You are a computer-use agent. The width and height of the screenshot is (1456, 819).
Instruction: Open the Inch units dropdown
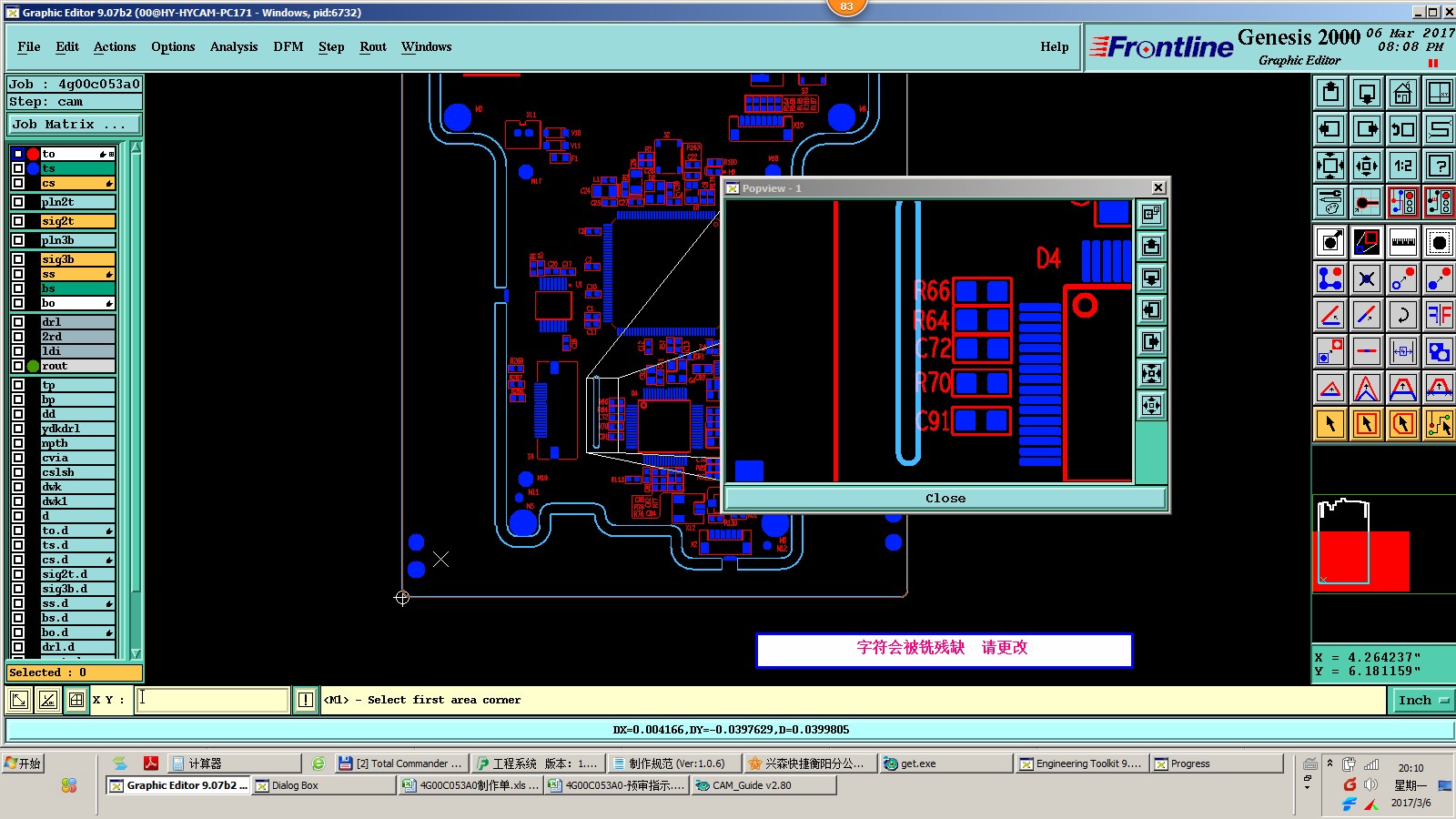(1422, 700)
